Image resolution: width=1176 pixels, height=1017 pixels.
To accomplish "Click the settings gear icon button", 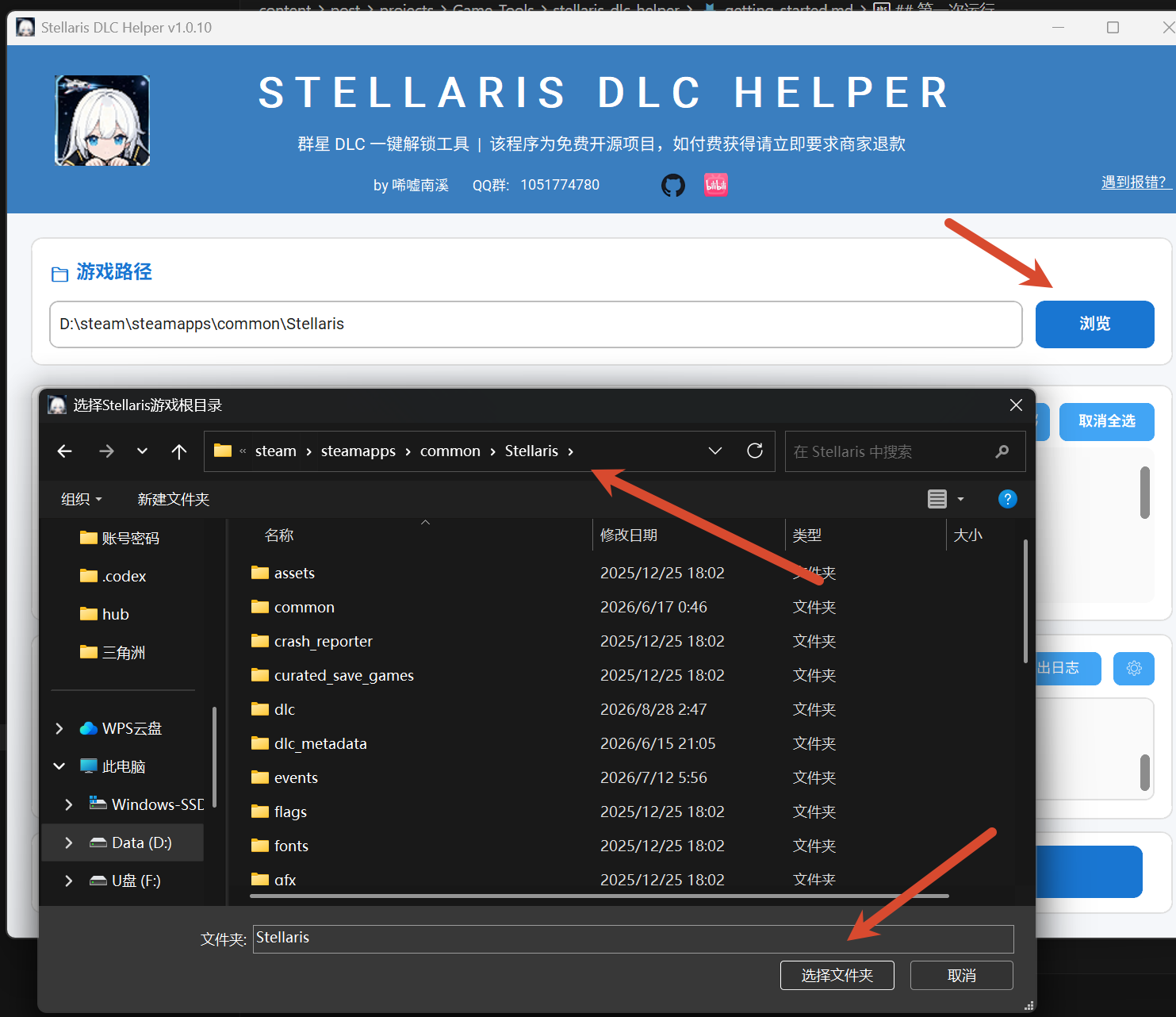I will pyautogui.click(x=1134, y=668).
